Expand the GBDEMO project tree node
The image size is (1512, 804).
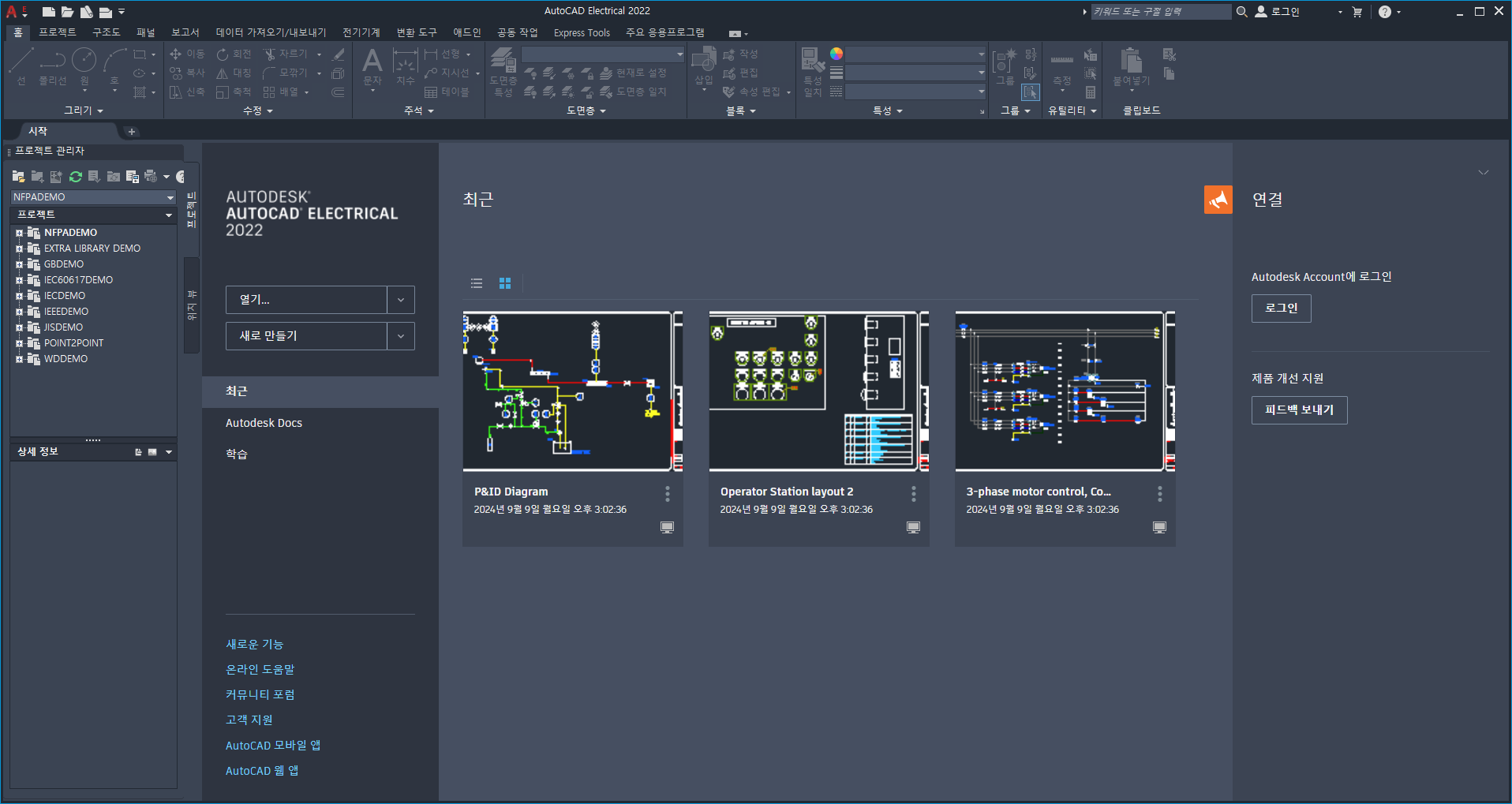point(19,264)
